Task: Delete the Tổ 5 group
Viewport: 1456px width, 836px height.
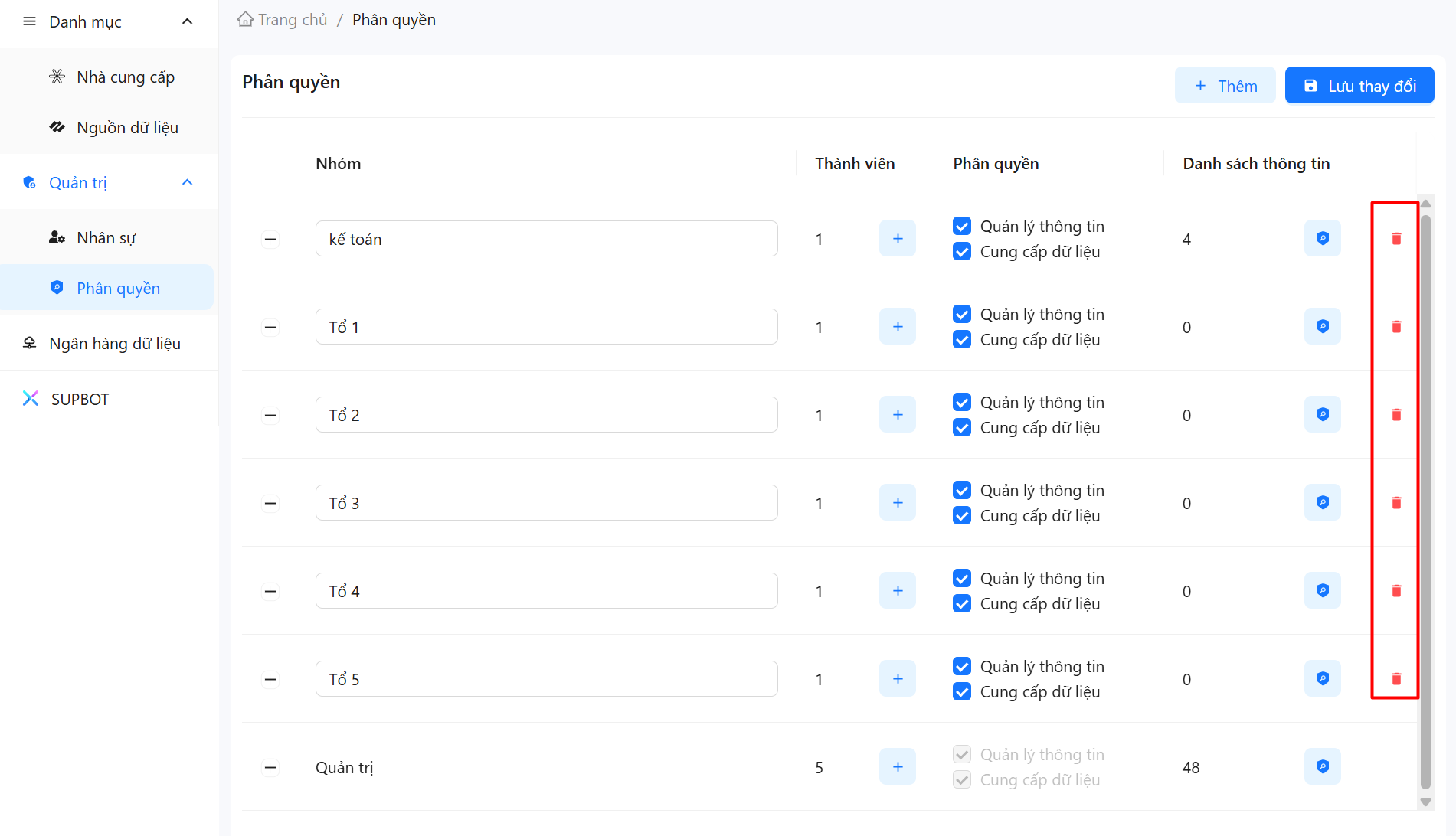Action: pyautogui.click(x=1395, y=679)
